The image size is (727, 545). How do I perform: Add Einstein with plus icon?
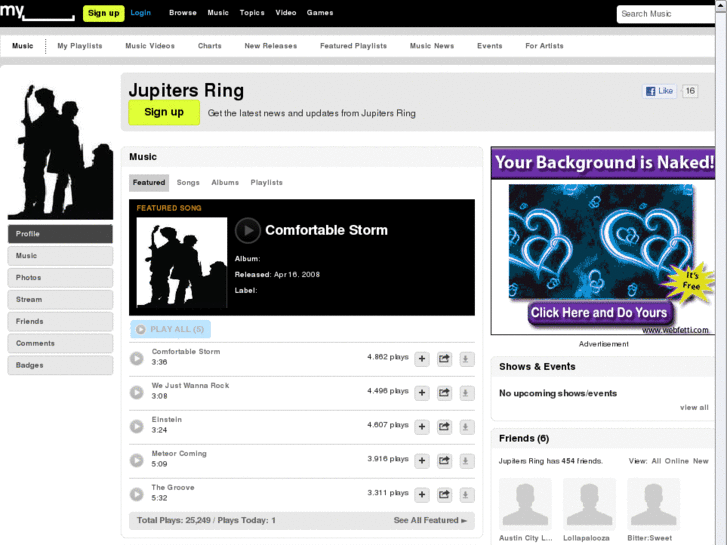coord(422,427)
